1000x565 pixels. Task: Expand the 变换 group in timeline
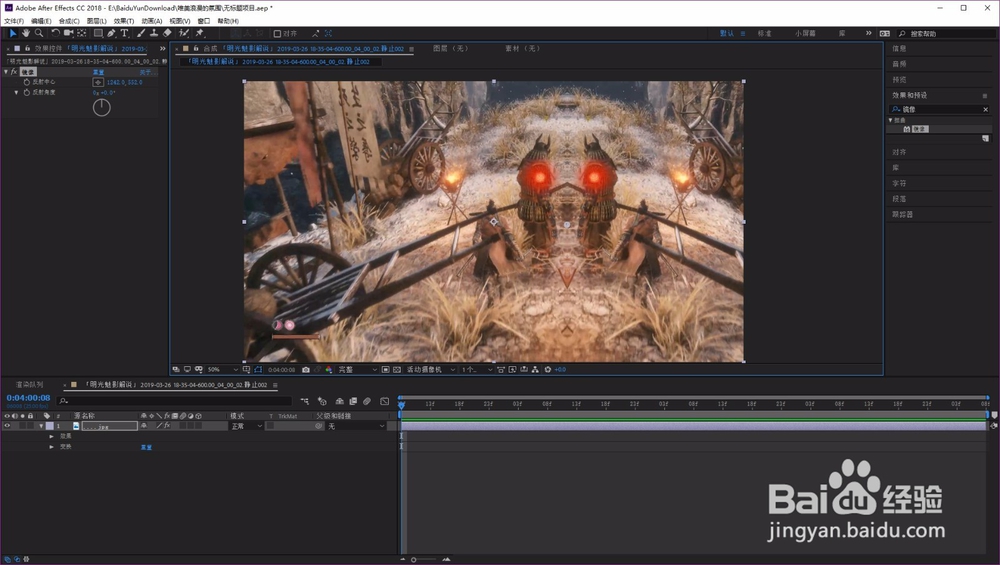(52, 447)
